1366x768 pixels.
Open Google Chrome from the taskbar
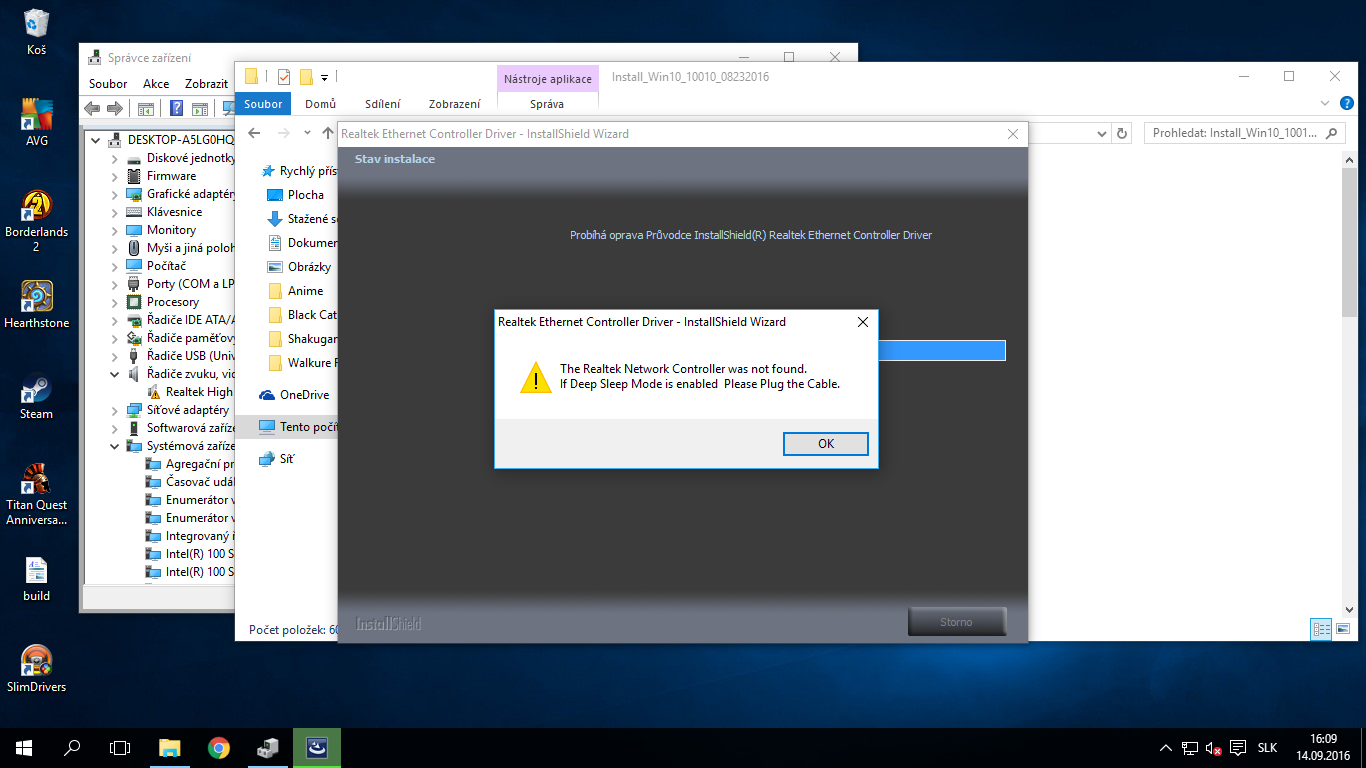(218, 747)
